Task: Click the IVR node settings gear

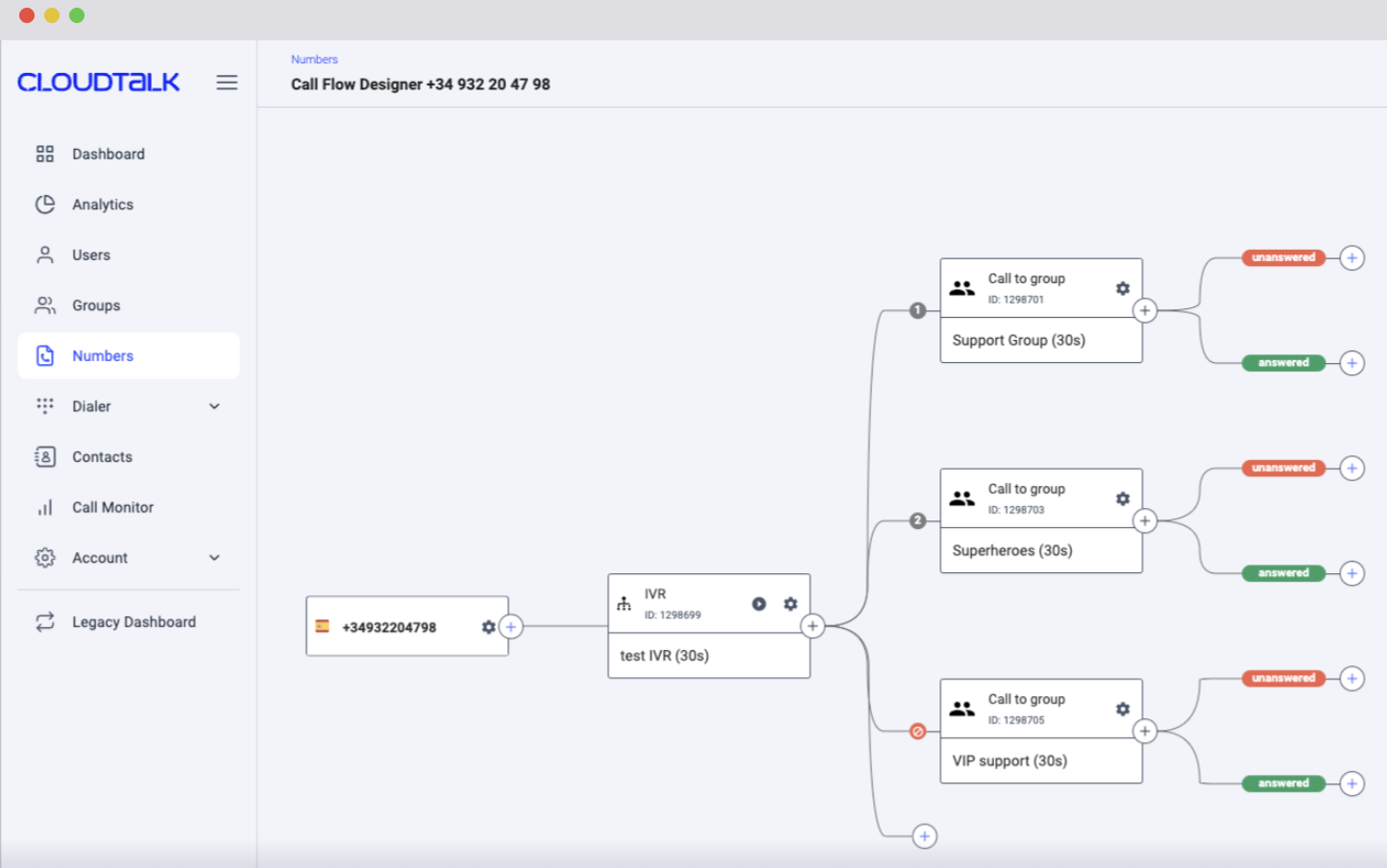Action: (x=791, y=604)
